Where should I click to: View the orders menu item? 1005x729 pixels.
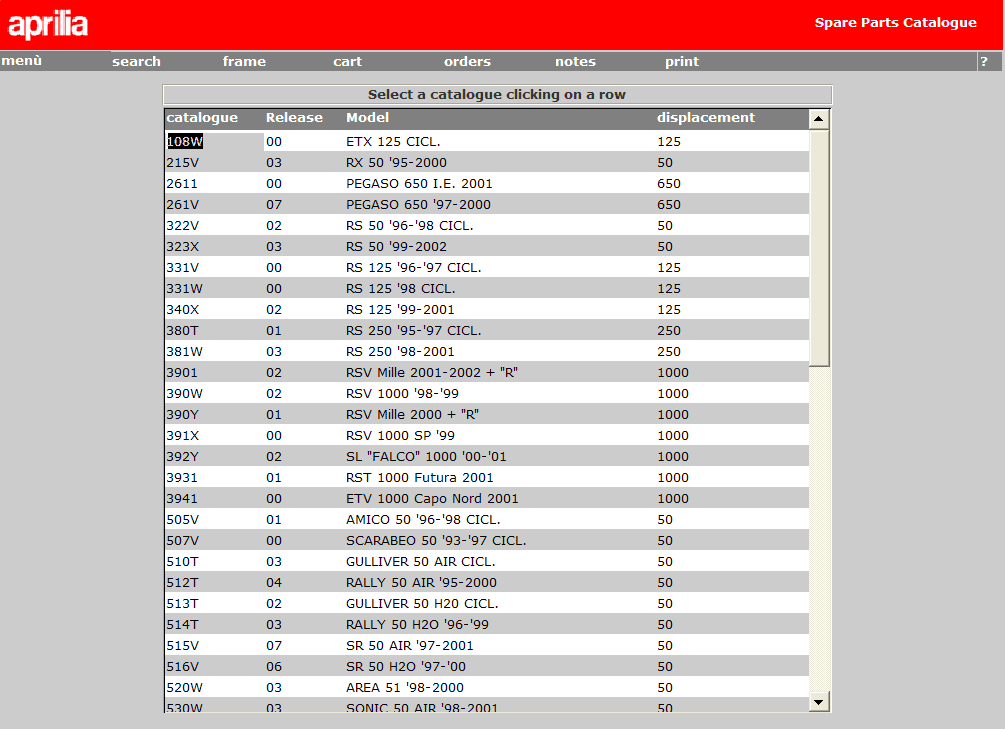(x=467, y=62)
